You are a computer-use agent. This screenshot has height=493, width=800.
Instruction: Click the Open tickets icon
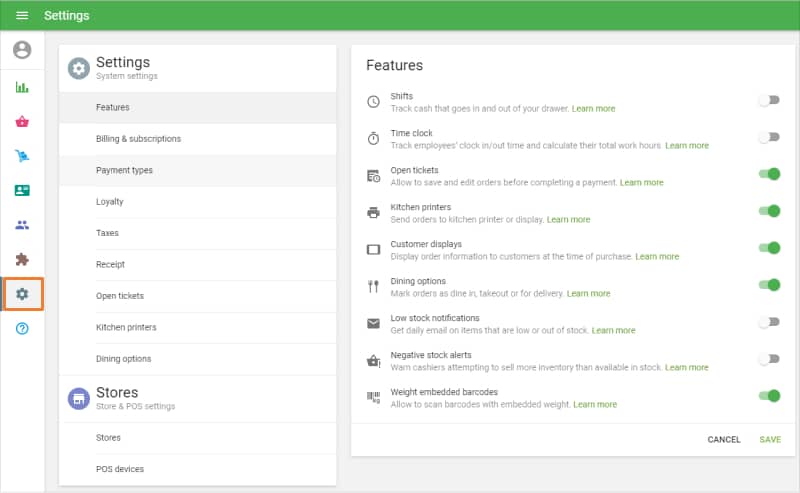coord(373,176)
